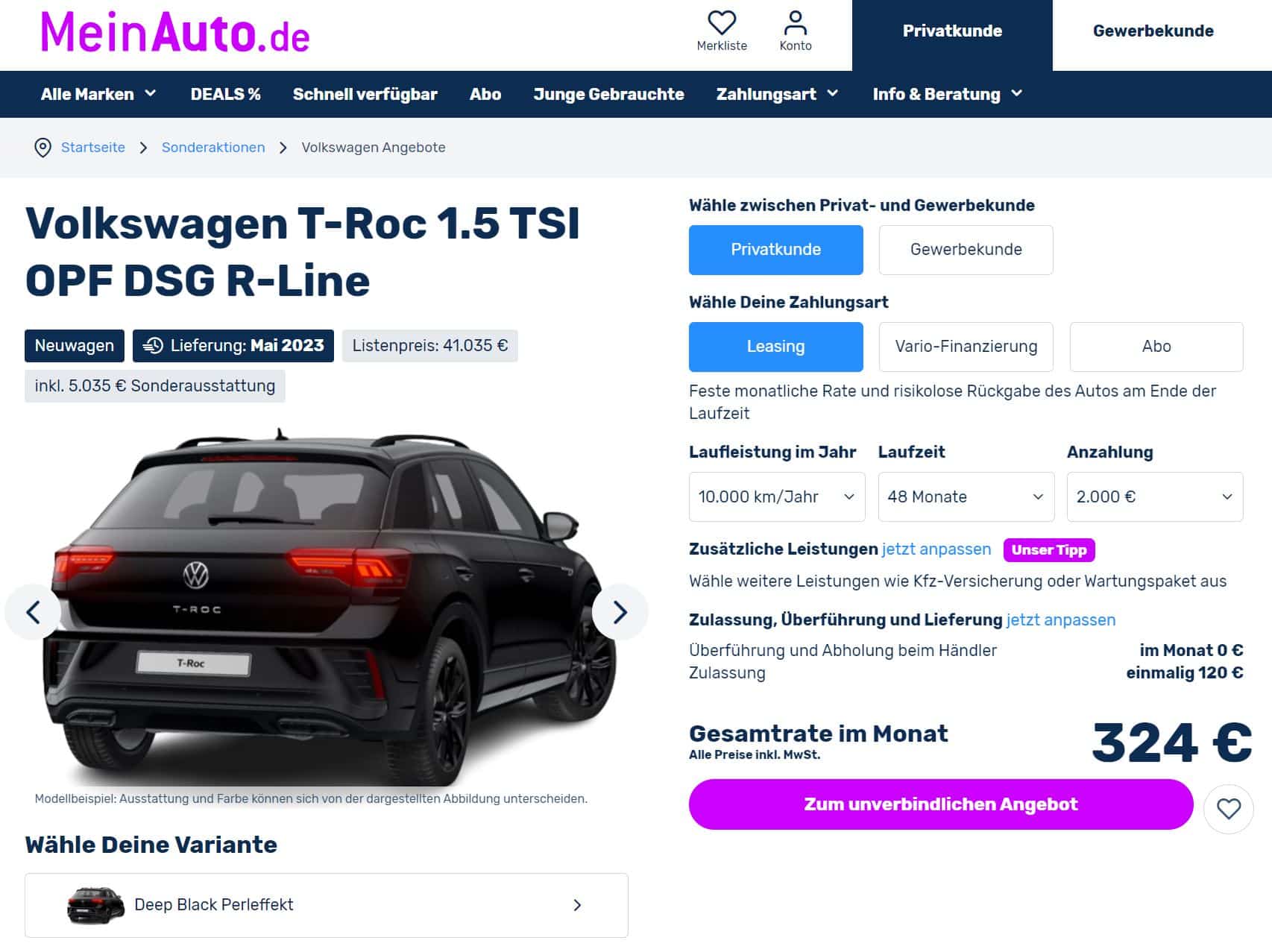The height and width of the screenshot is (952, 1272).
Task: Open Junge Gebrauchte in the navigation
Action: pos(608,94)
